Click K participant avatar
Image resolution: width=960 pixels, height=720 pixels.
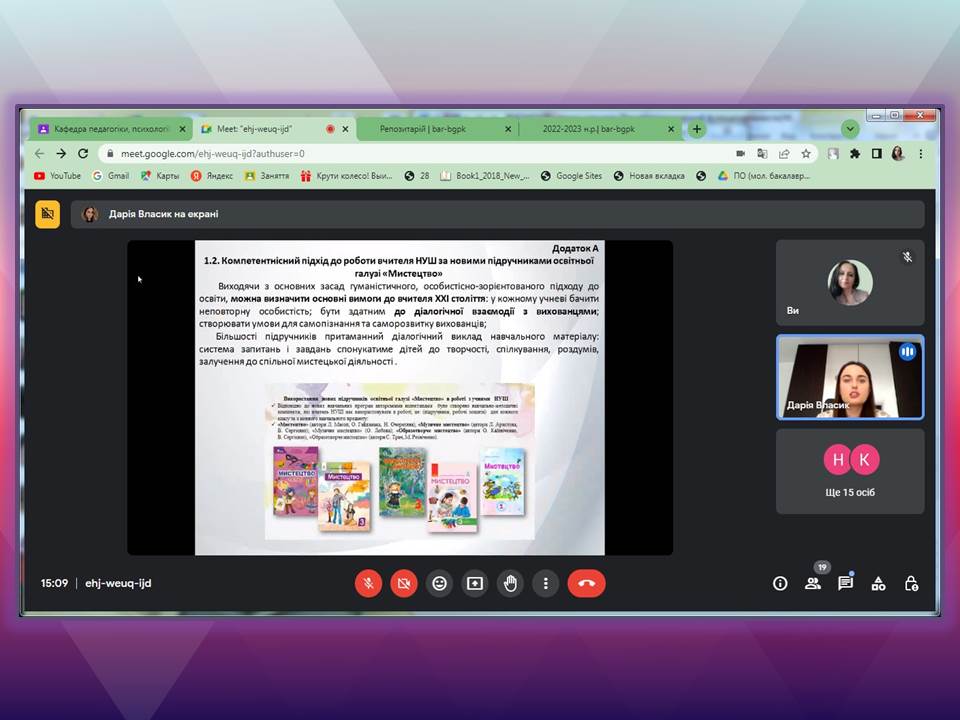pos(864,460)
